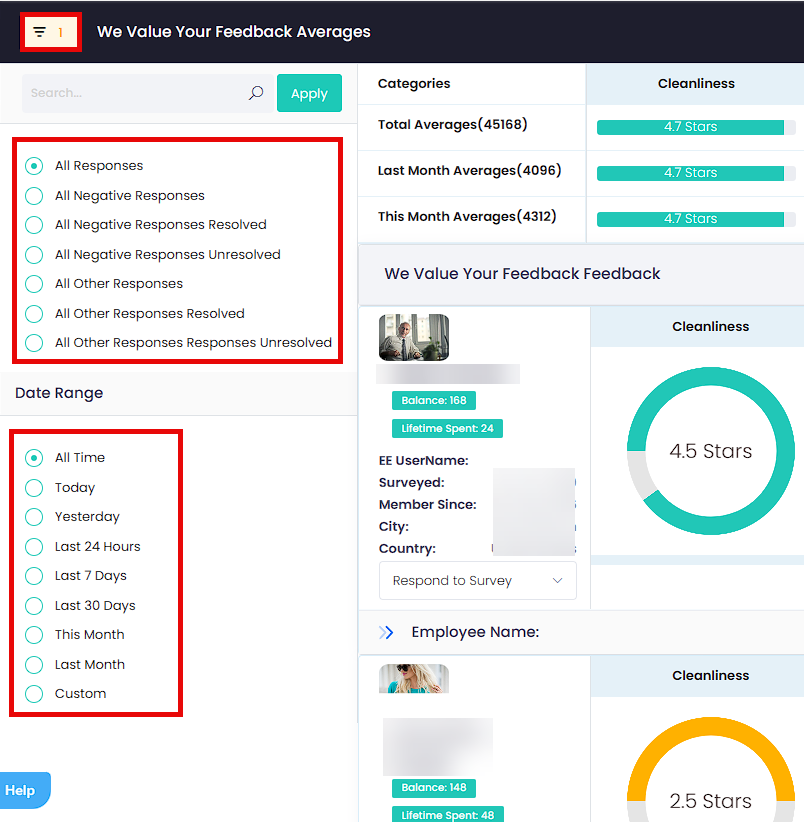Select Today date range
This screenshot has height=822, width=804.
click(x=34, y=488)
